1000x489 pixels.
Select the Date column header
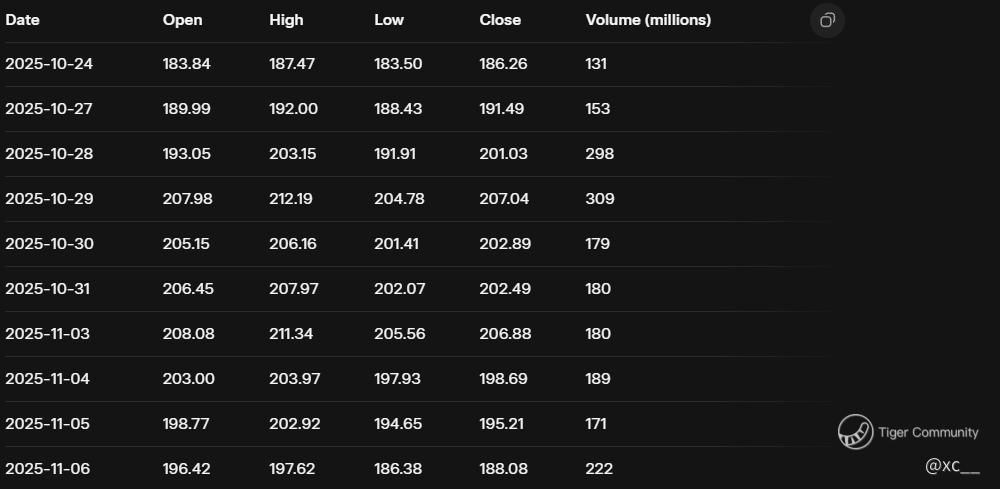tap(22, 20)
